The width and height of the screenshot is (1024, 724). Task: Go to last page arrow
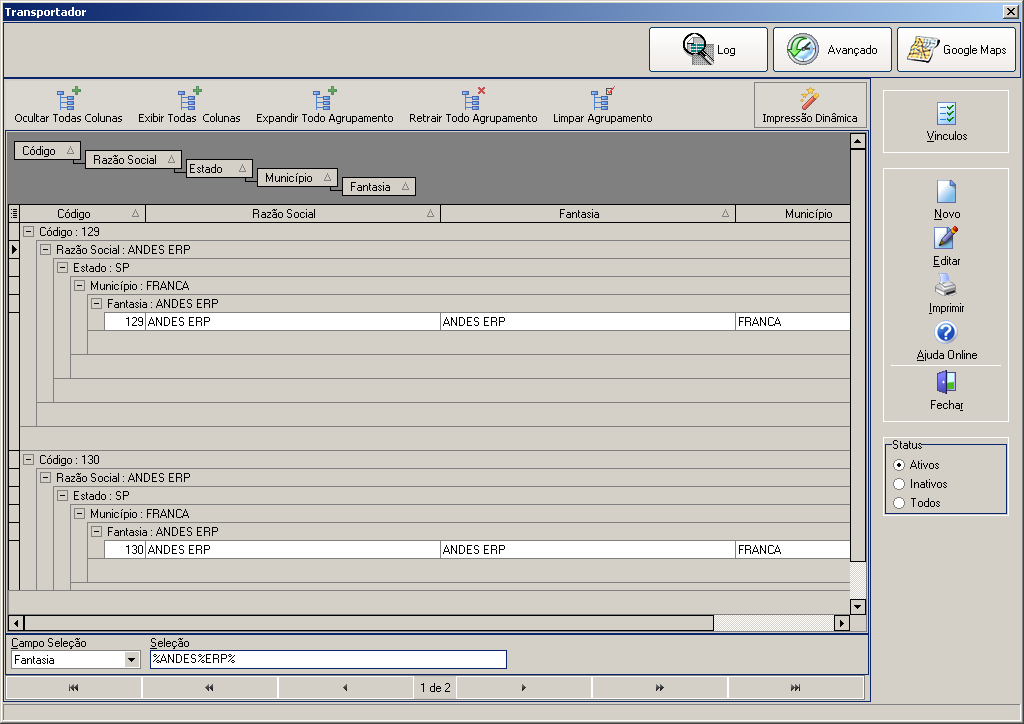point(795,687)
